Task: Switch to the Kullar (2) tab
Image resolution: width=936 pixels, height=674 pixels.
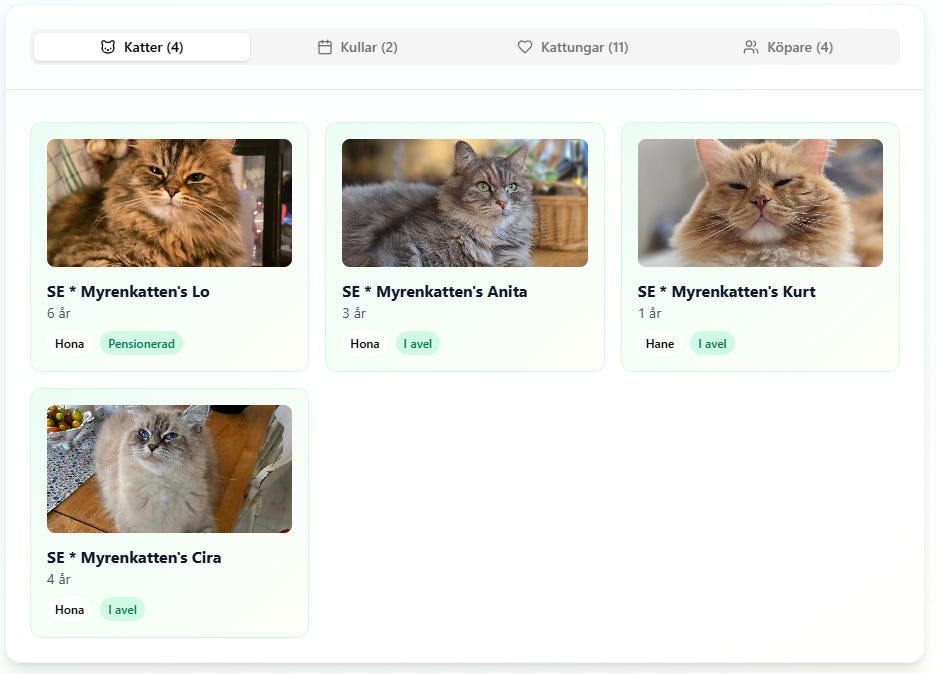Action: click(x=358, y=47)
